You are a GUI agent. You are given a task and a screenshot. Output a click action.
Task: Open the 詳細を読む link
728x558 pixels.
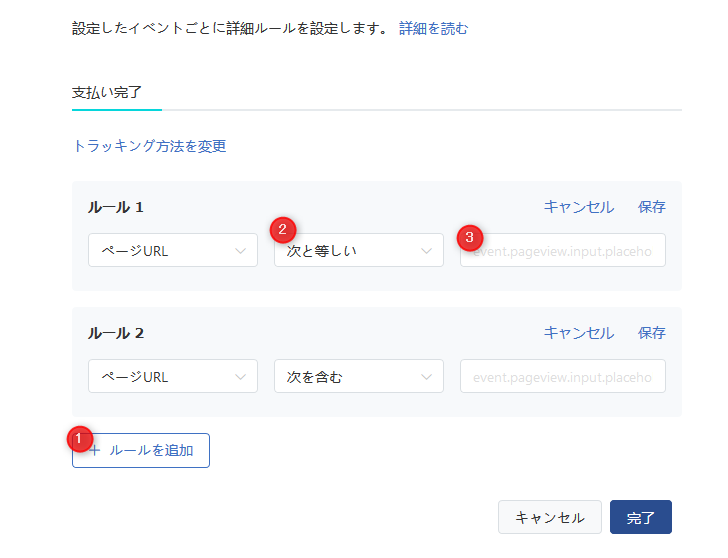(433, 29)
